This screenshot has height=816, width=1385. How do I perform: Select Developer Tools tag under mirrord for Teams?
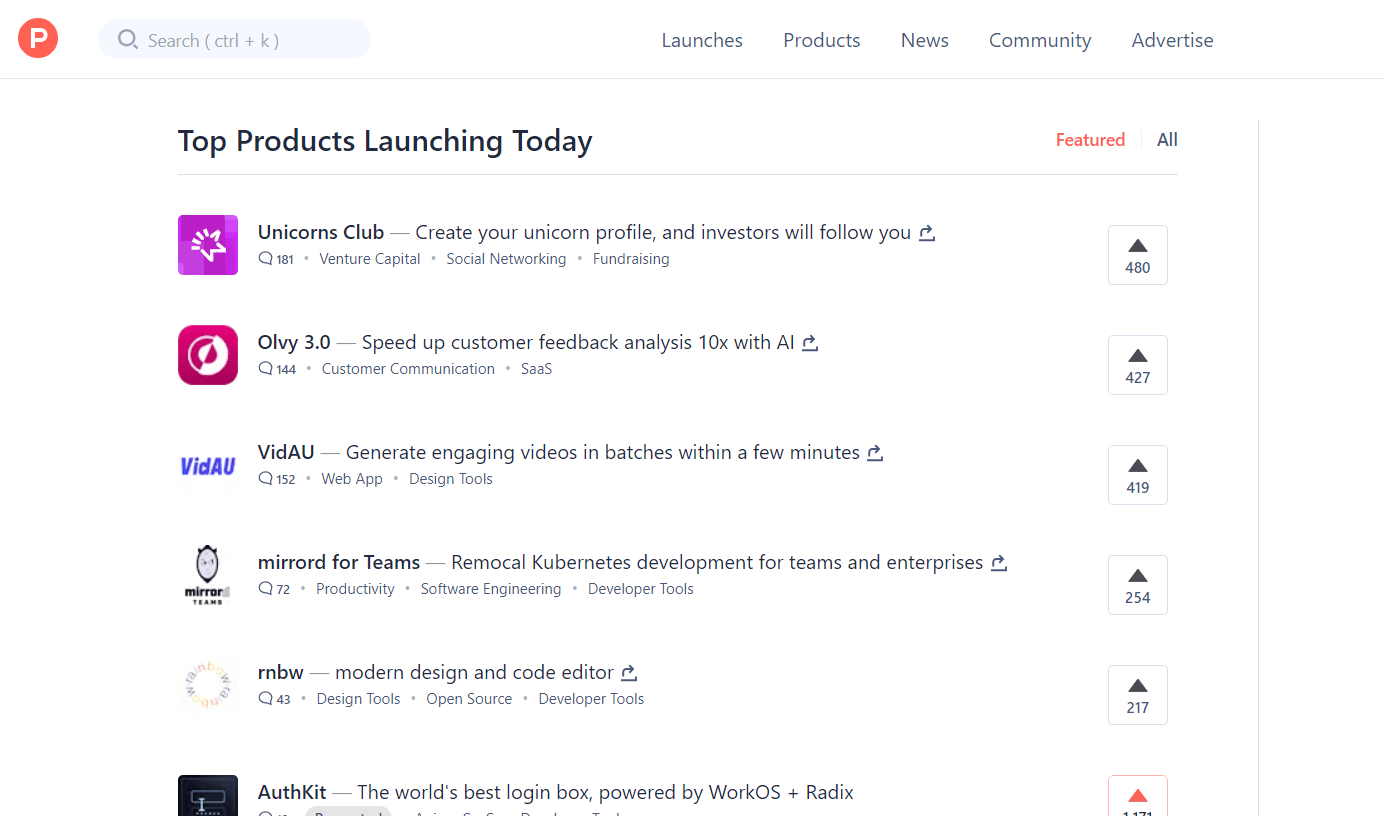tap(641, 589)
